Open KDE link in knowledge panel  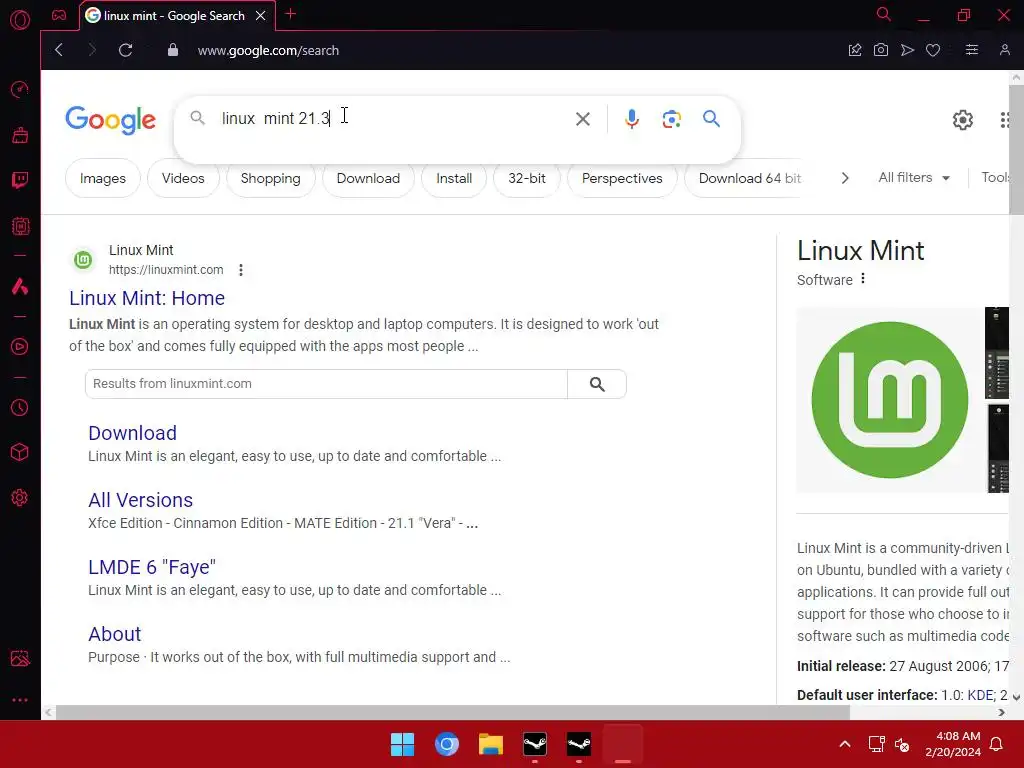point(980,695)
